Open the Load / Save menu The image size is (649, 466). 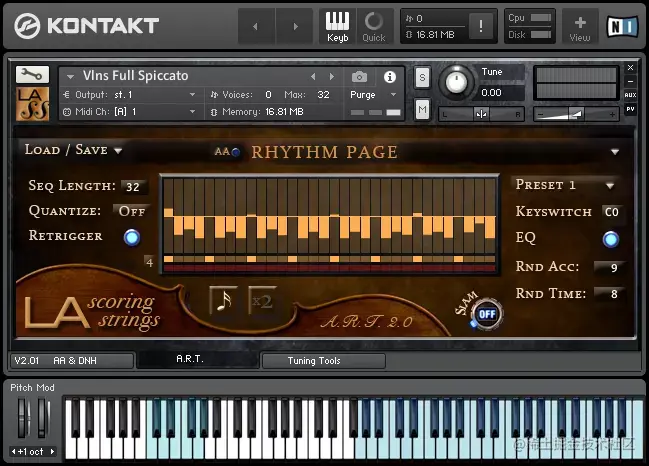click(x=73, y=150)
